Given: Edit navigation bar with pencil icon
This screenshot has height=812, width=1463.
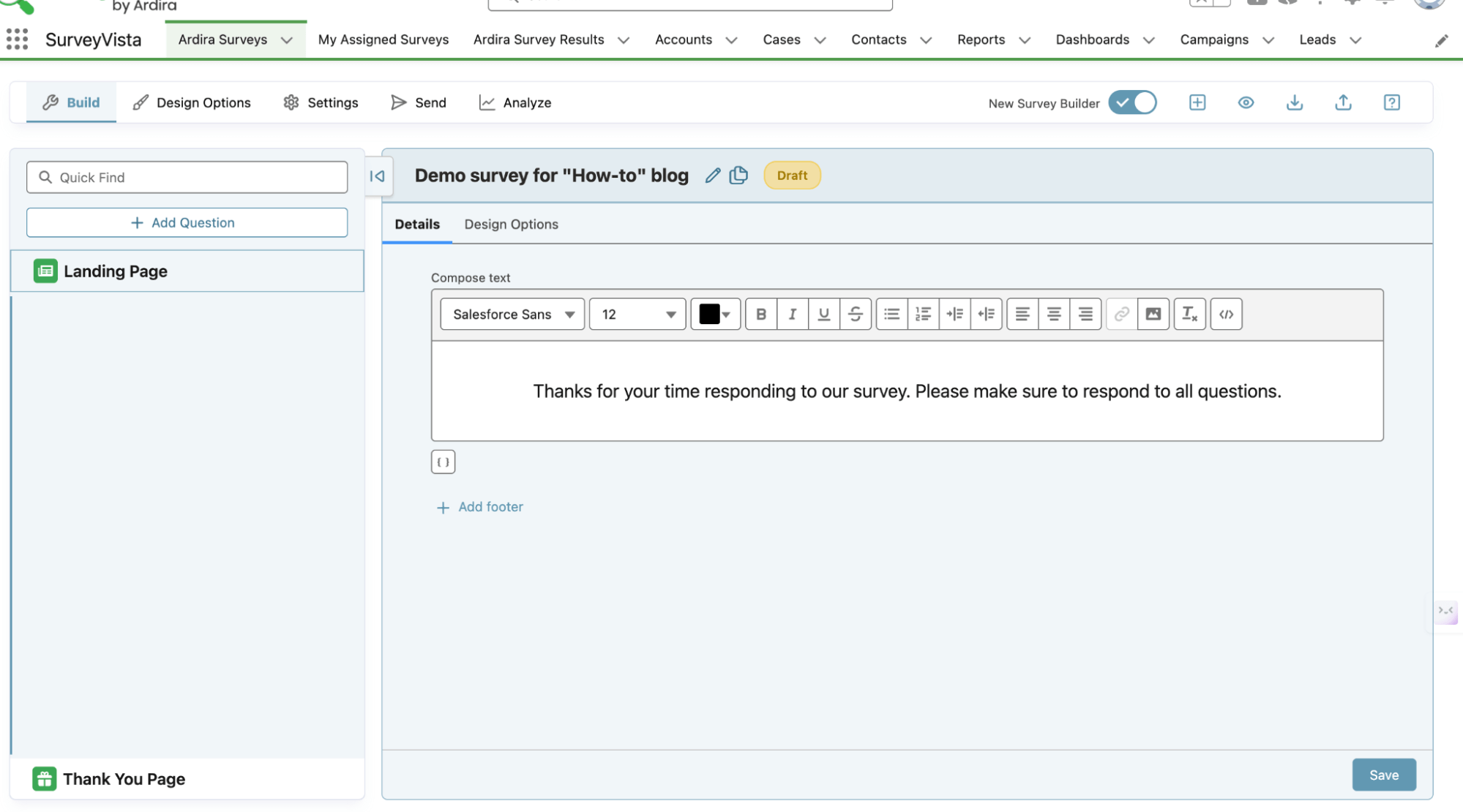Looking at the screenshot, I should click(x=1441, y=41).
